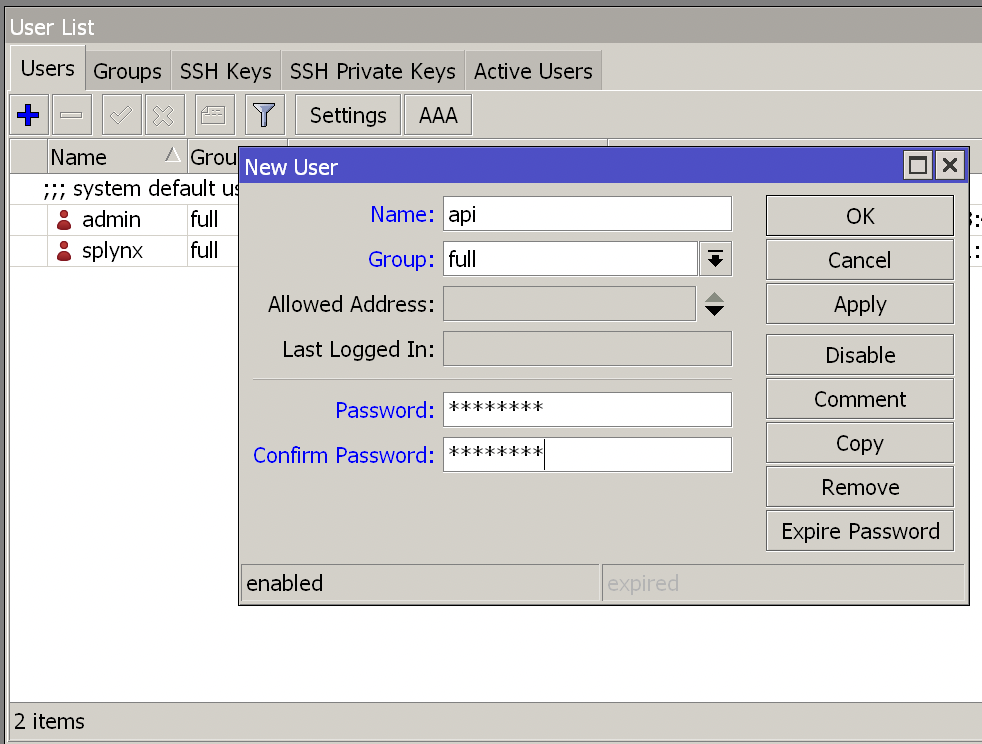Click the comment icon in toolbar
The image size is (982, 744).
213,116
